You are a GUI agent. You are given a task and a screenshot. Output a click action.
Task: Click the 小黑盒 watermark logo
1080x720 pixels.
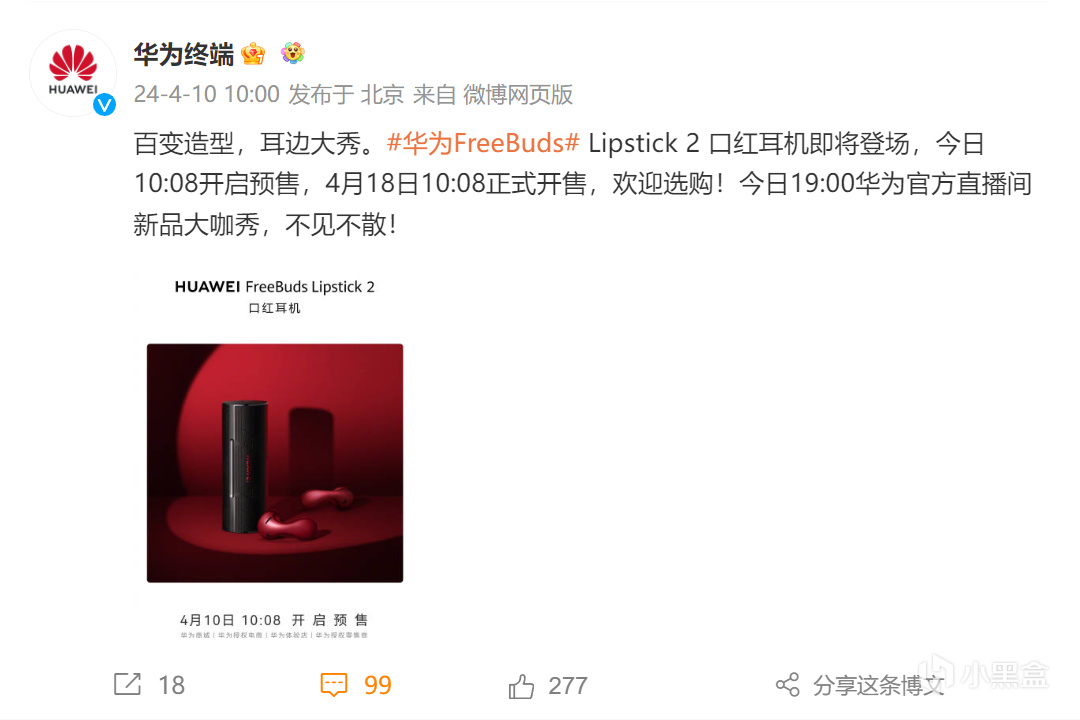[984, 673]
